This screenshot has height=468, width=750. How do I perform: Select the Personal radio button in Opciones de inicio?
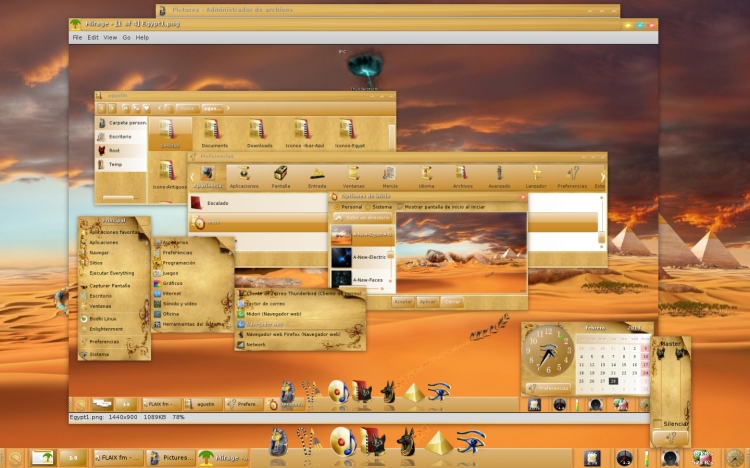(x=337, y=207)
